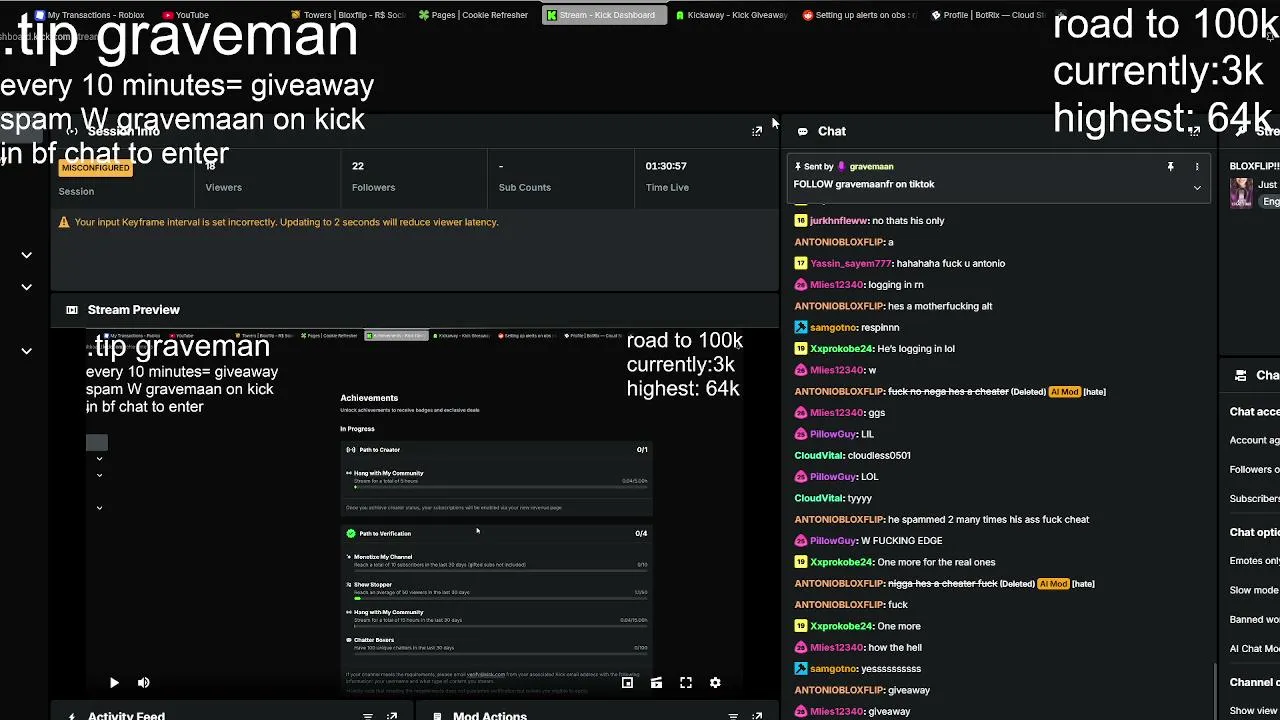1280x720 pixels.
Task: Click the first AI Mod badge
Action: pos(1064,392)
